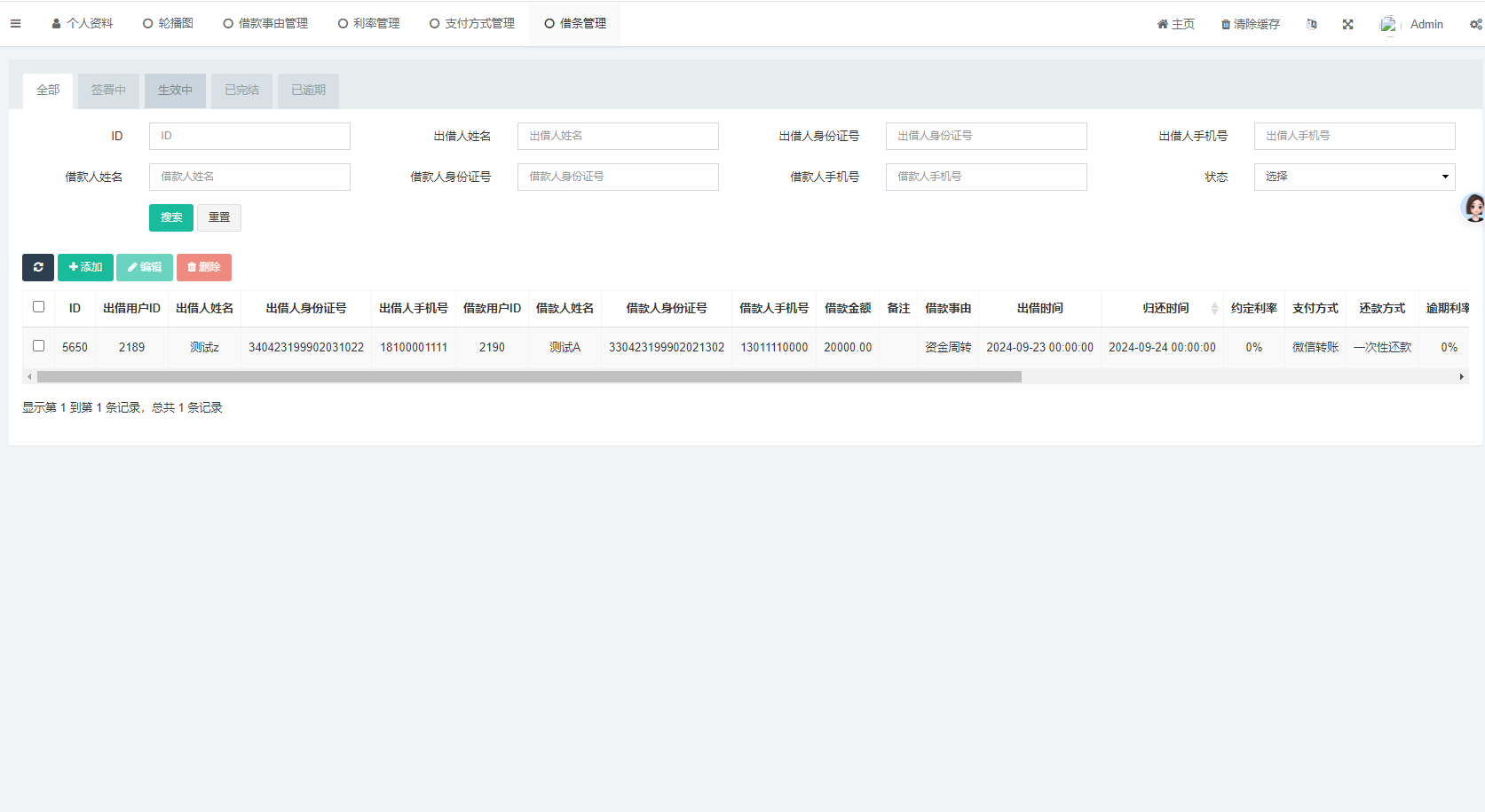Viewport: 1485px width, 812px height.
Task: Open the 状态 select dropdown
Action: (1354, 177)
